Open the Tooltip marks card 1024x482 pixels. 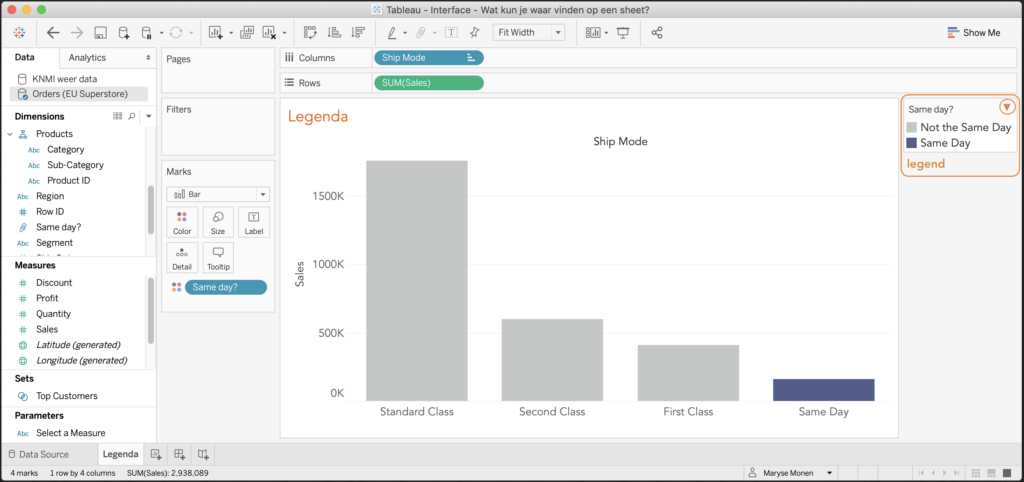click(x=217, y=258)
